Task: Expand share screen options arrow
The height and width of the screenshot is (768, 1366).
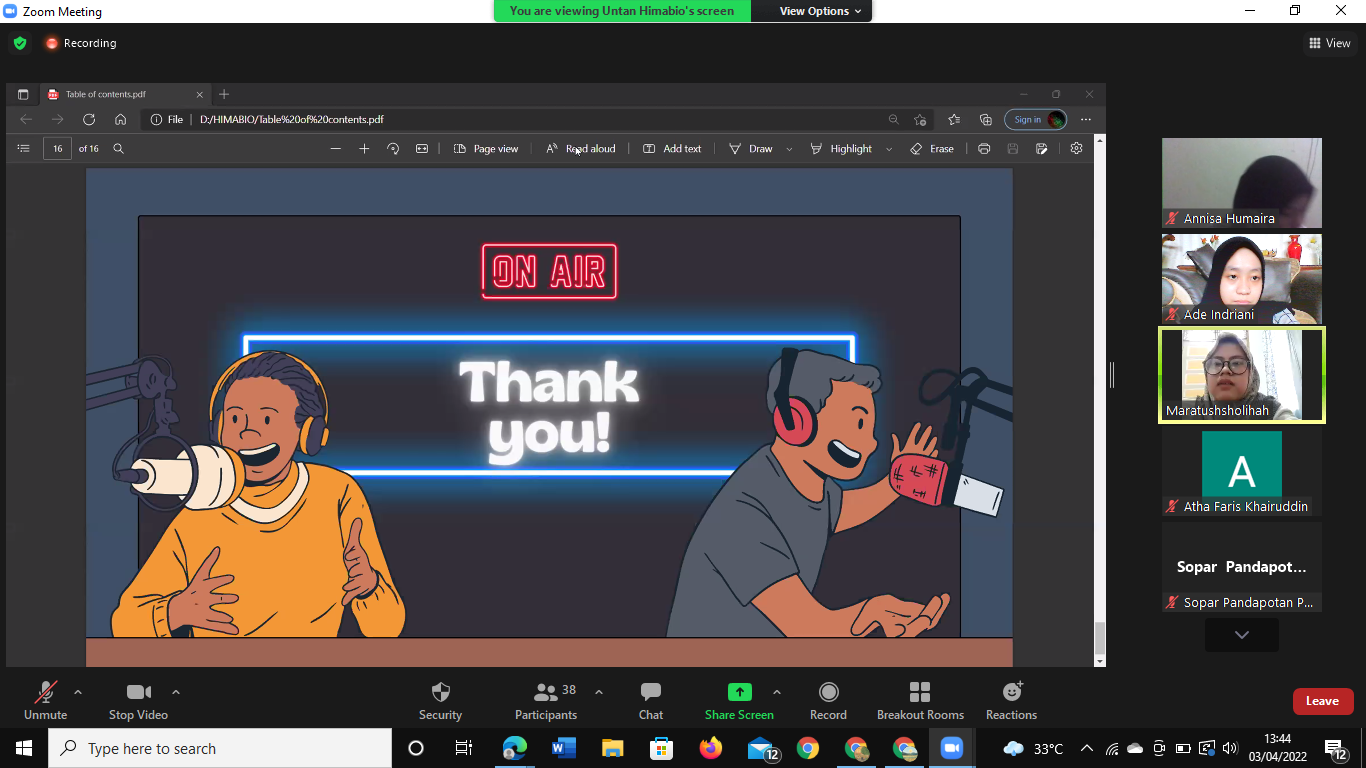Action: pyautogui.click(x=777, y=692)
